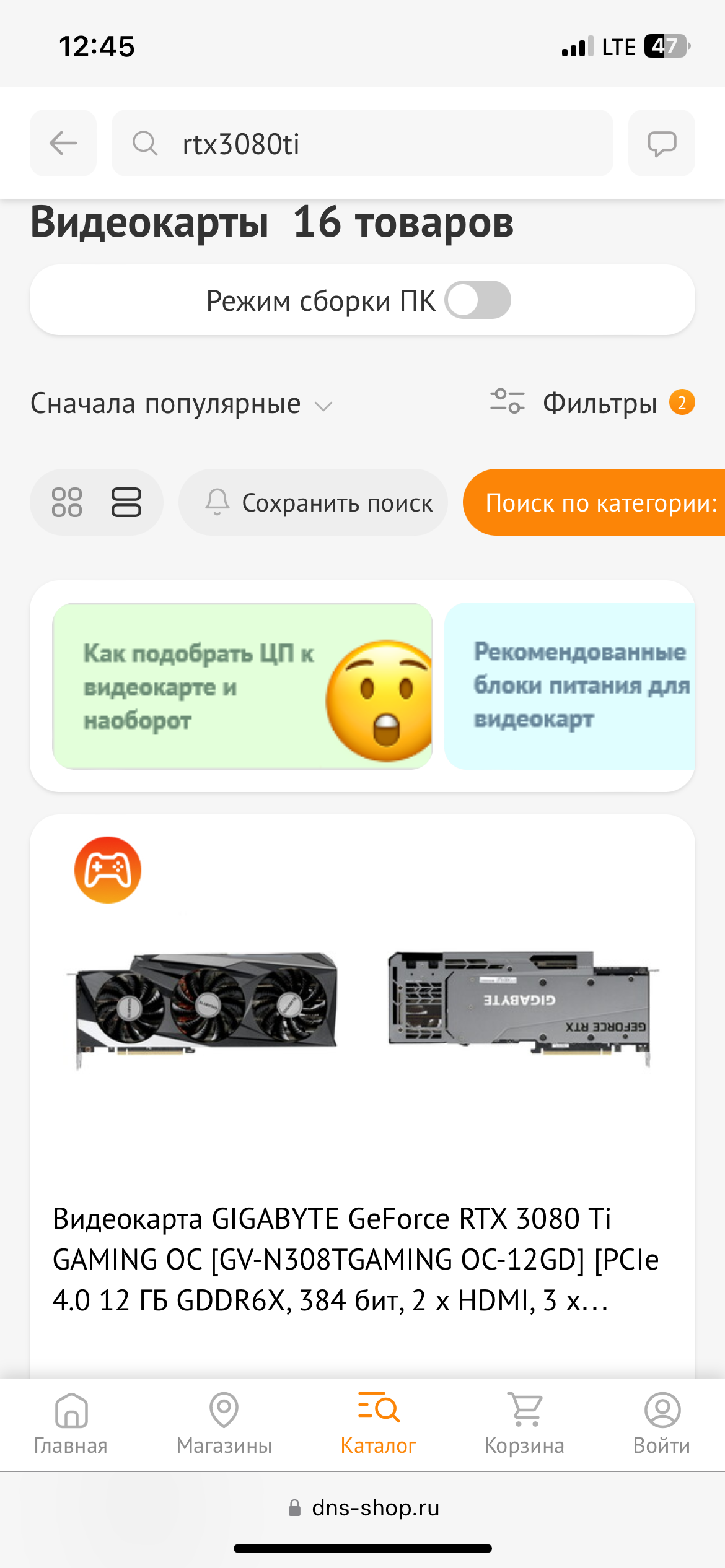This screenshot has height=1568, width=725.
Task: Click the Поиск по категории orange button
Action: coord(594,502)
